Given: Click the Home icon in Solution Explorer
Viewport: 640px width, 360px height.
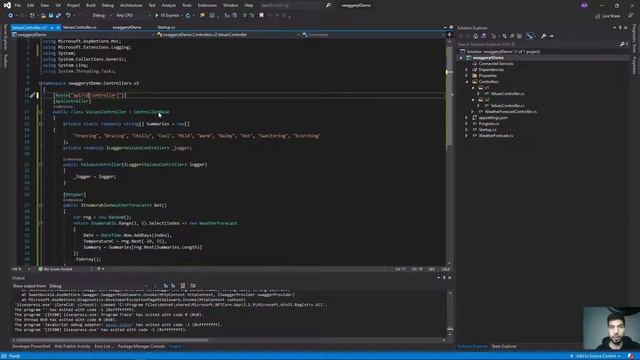Looking at the screenshot, I should pyautogui.click(x=476, y=36).
